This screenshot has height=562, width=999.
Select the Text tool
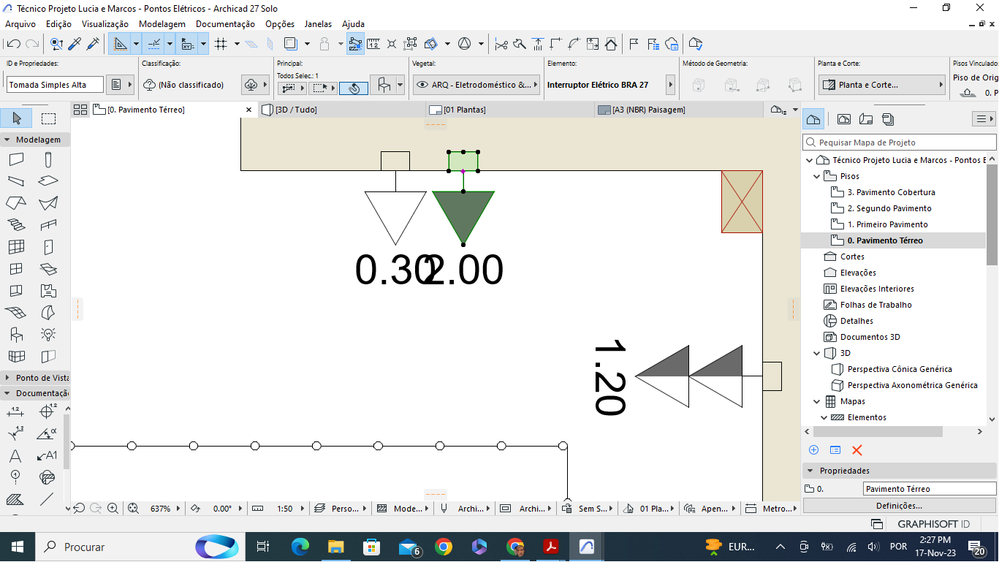15,456
